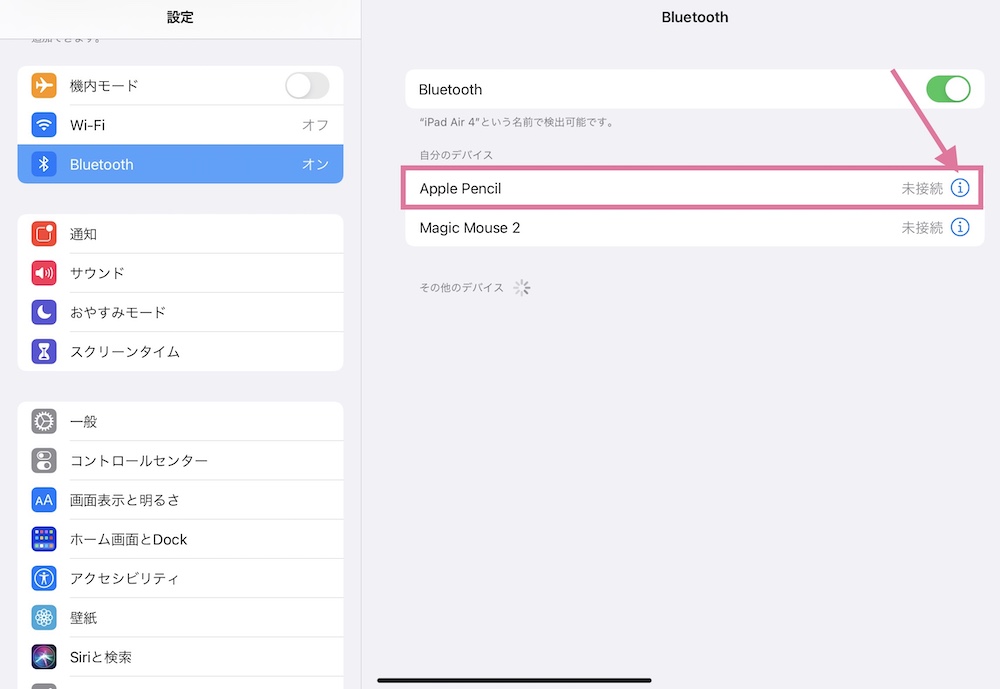Image resolution: width=1000 pixels, height=689 pixels.
Task: Open the コントロールセンター icon
Action: tap(43, 460)
